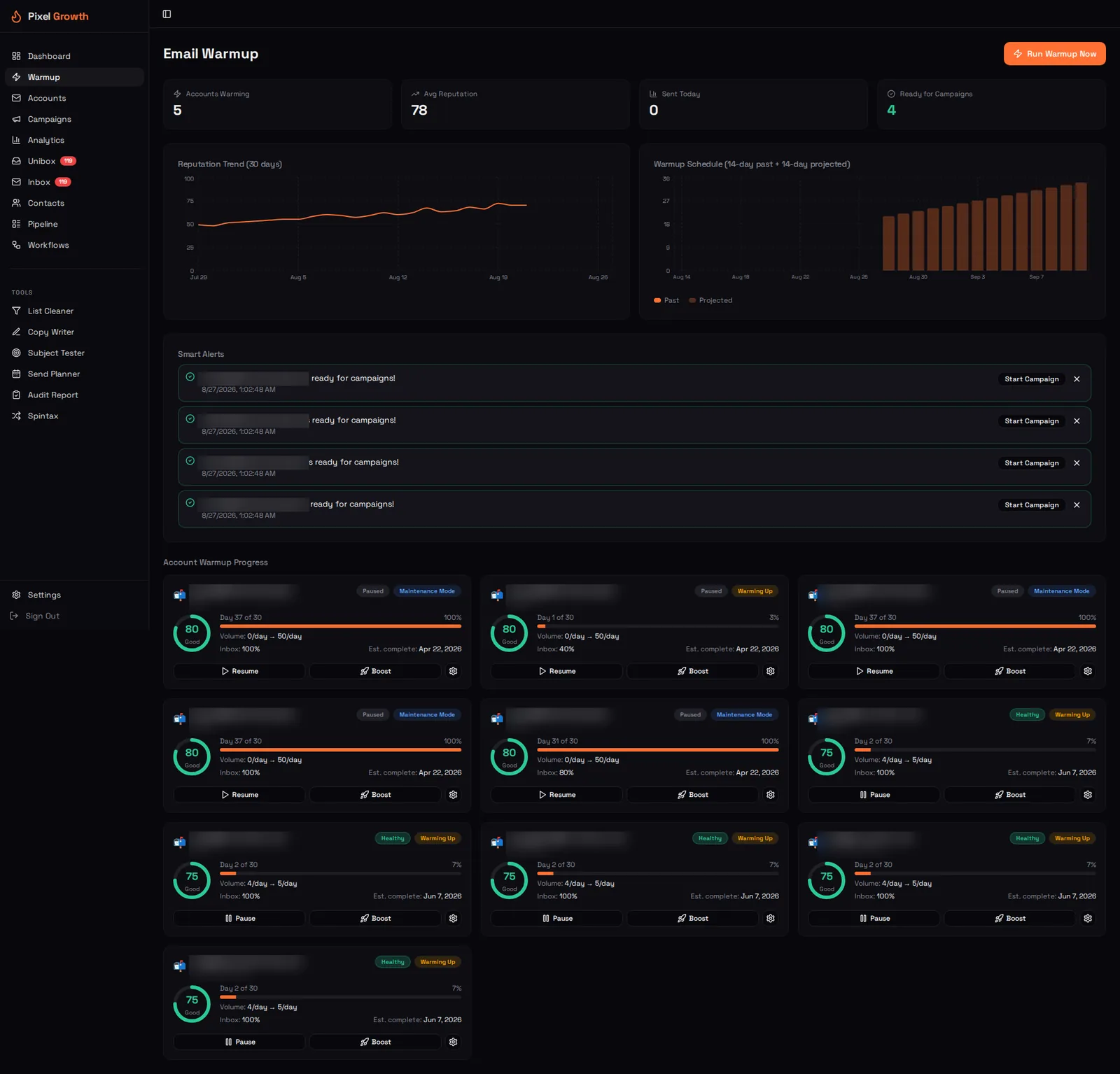Launch the List Cleaner tool
The width and height of the screenshot is (1120, 1074).
[x=74, y=311]
